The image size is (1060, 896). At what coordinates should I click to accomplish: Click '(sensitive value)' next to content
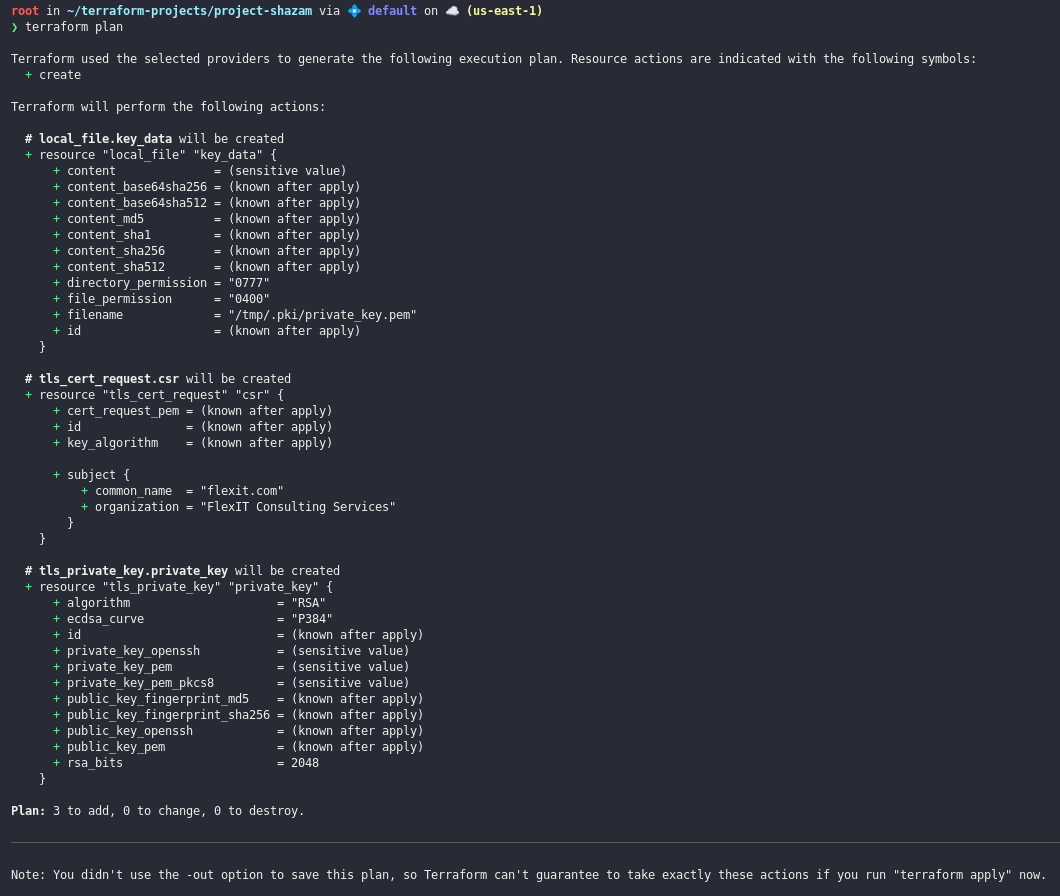point(287,171)
